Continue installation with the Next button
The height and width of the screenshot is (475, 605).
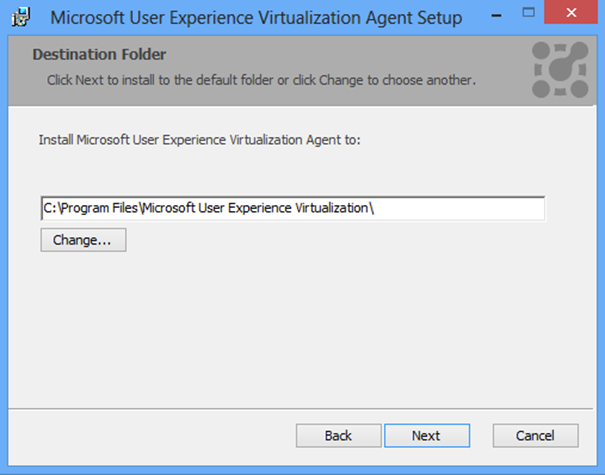[x=427, y=436]
